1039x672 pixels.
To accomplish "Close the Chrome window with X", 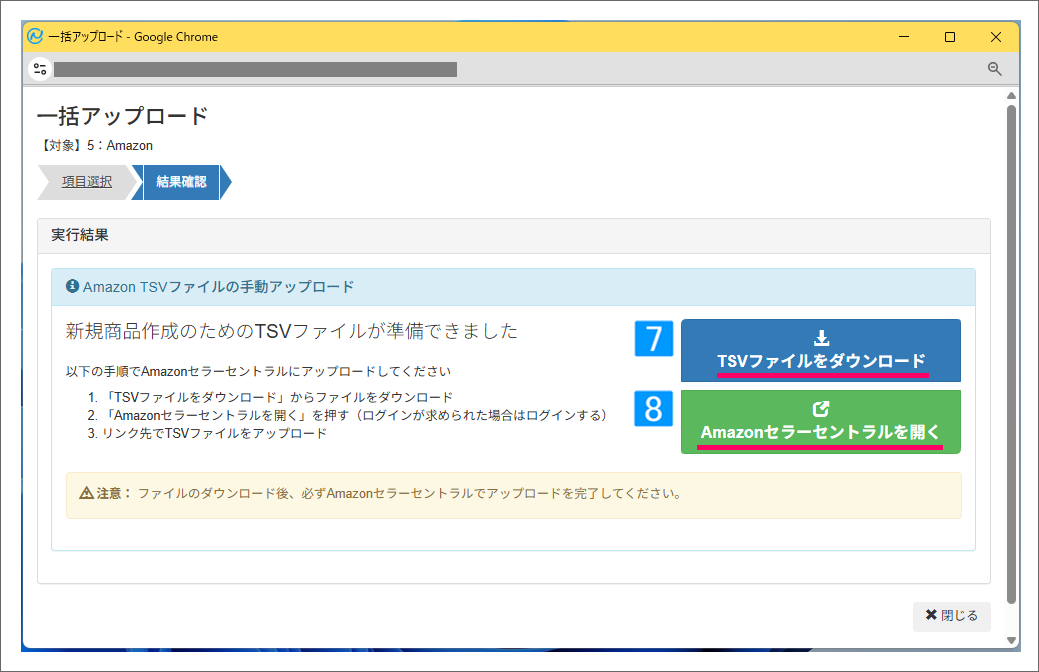I will click(x=995, y=36).
